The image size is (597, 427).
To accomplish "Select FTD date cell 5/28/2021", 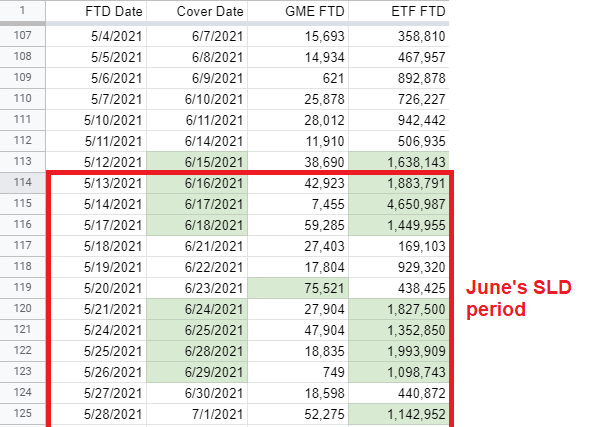I will pyautogui.click(x=96, y=414).
